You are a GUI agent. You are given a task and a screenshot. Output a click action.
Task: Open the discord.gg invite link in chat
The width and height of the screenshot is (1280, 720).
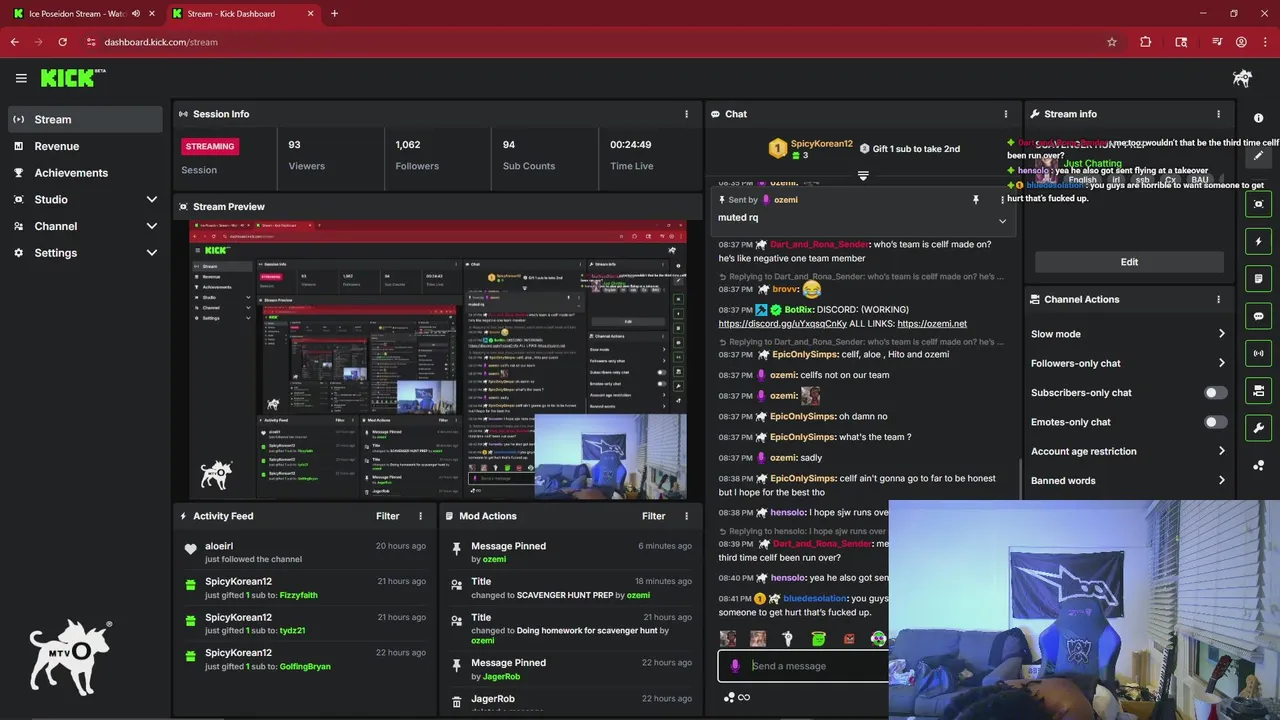[783, 324]
